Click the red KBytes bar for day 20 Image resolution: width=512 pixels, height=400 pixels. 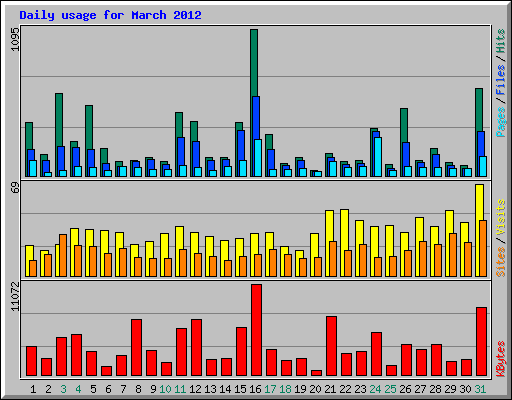(x=316, y=373)
